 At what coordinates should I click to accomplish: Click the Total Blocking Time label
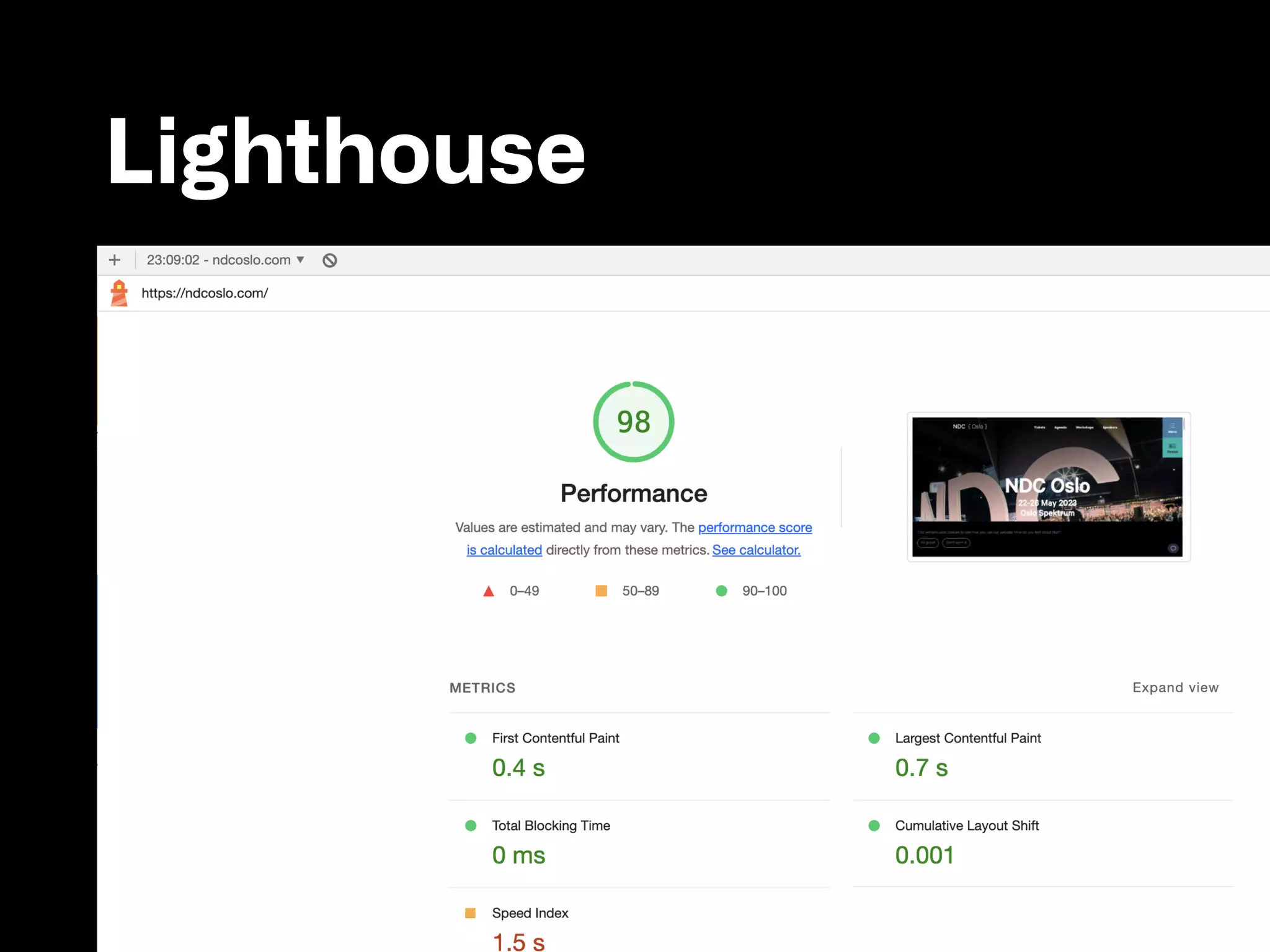(551, 826)
